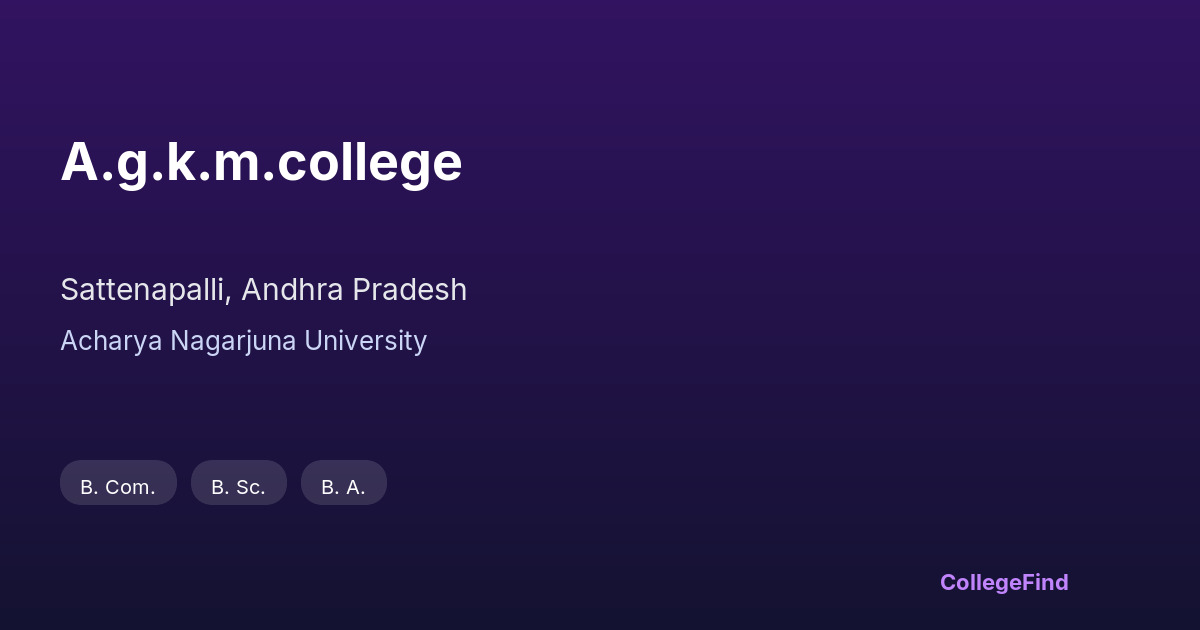Open the CollegeFind brand logo
Screen dimensions: 1200x630
click(1003, 582)
